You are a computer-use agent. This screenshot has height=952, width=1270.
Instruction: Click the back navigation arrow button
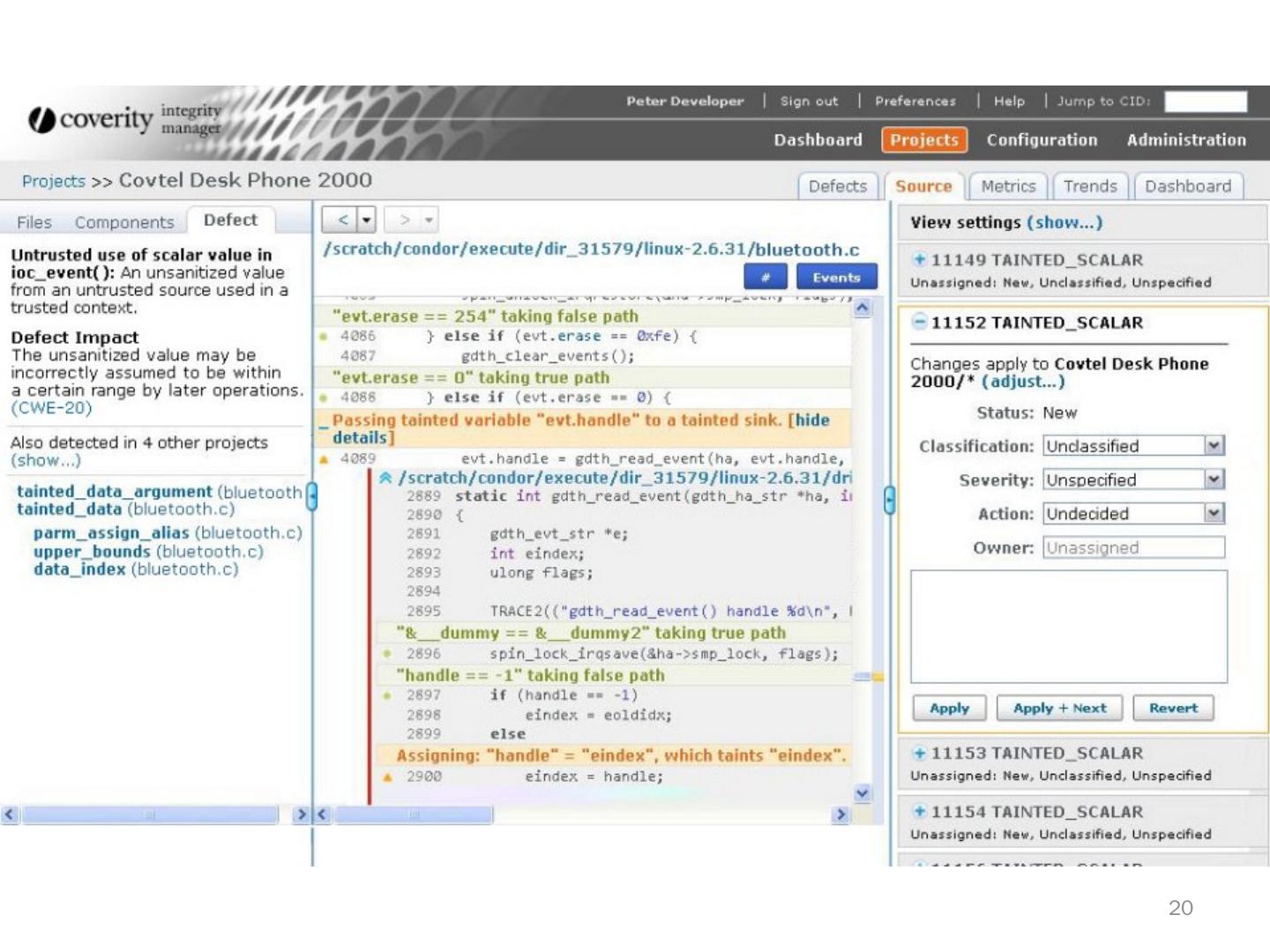[x=343, y=219]
